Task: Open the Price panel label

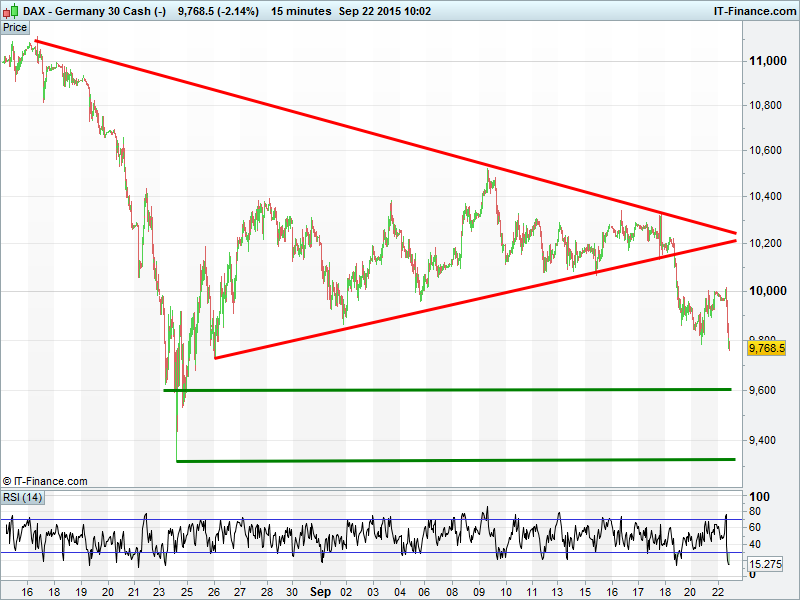Action: (15, 28)
